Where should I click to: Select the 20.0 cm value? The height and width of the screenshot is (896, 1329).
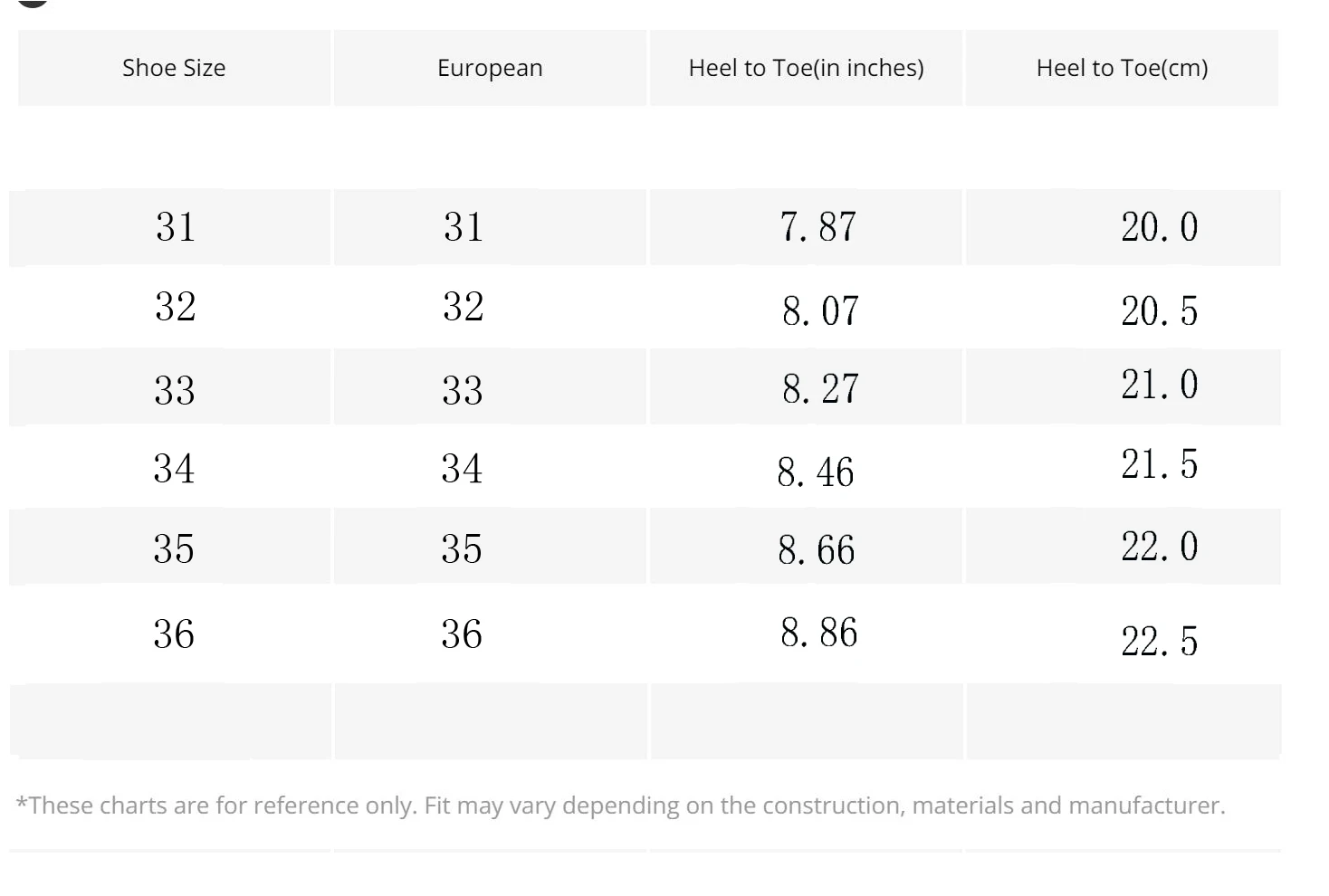1159,227
